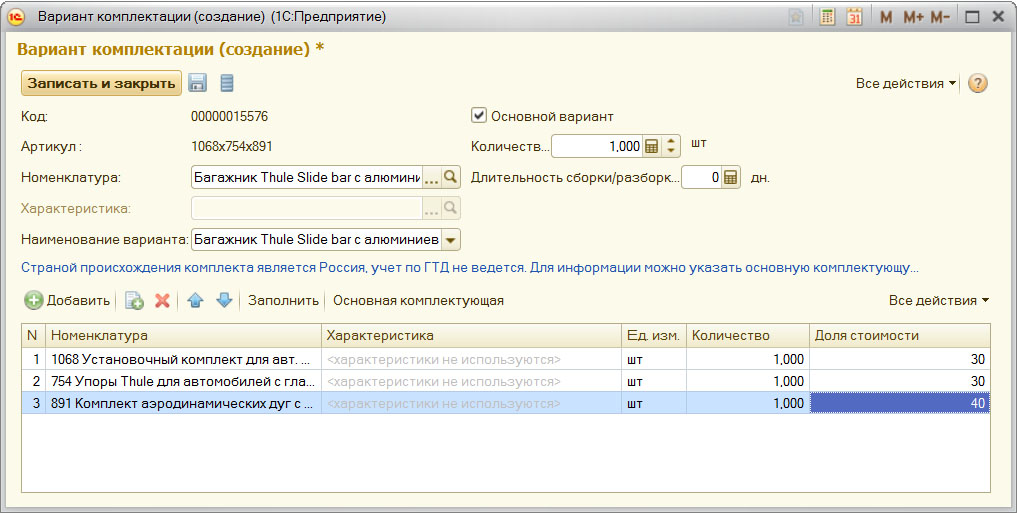Click the copy row icon

pos(134,300)
